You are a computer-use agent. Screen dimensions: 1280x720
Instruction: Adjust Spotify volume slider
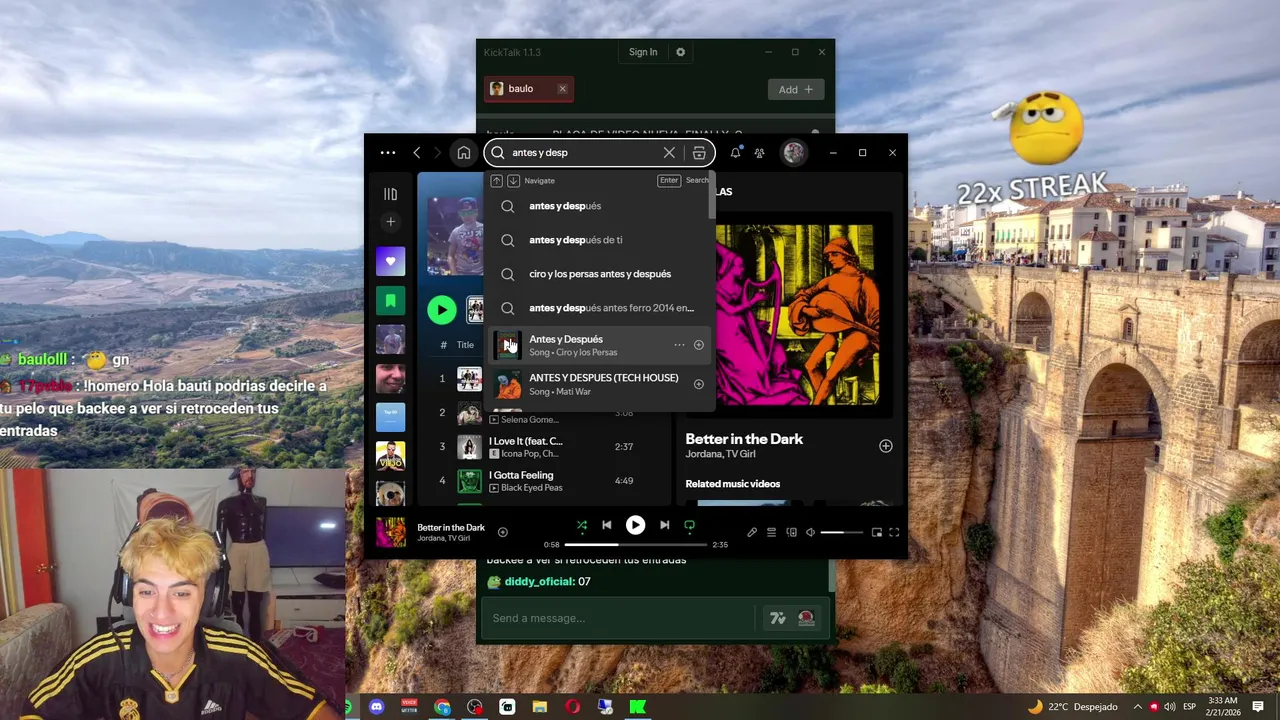tap(841, 533)
